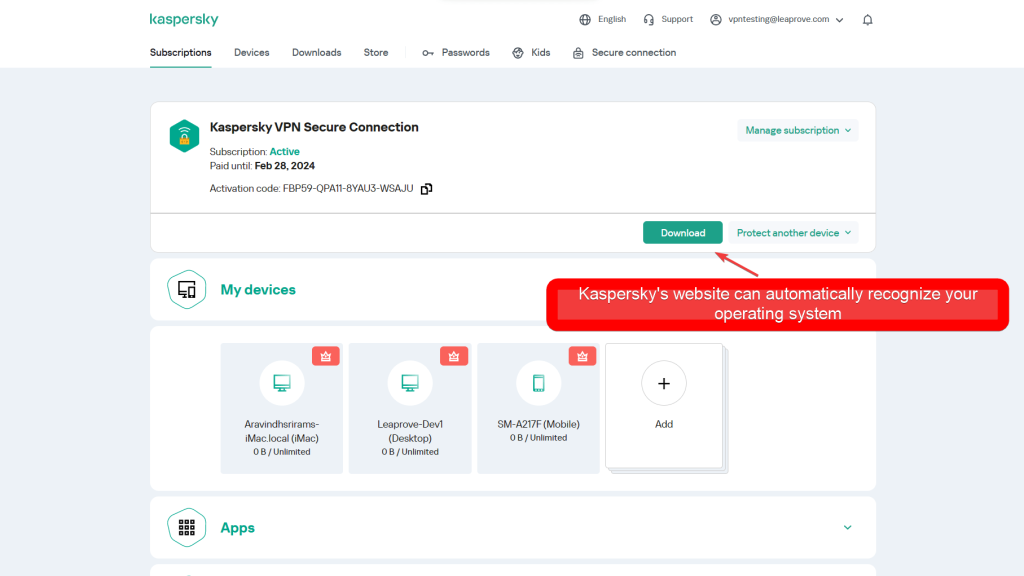Copy the activation code
Viewport: 1024px width, 576px height.
click(426, 189)
